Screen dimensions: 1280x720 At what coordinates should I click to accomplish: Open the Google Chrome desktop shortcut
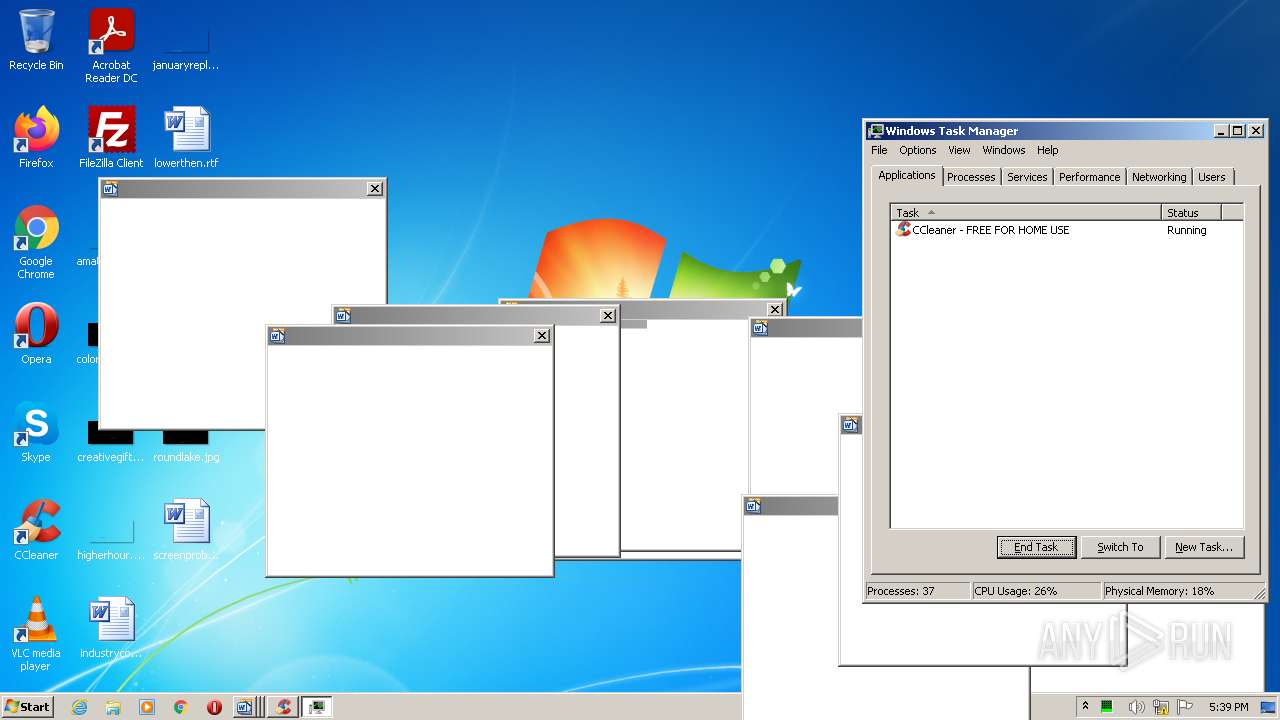(x=36, y=242)
